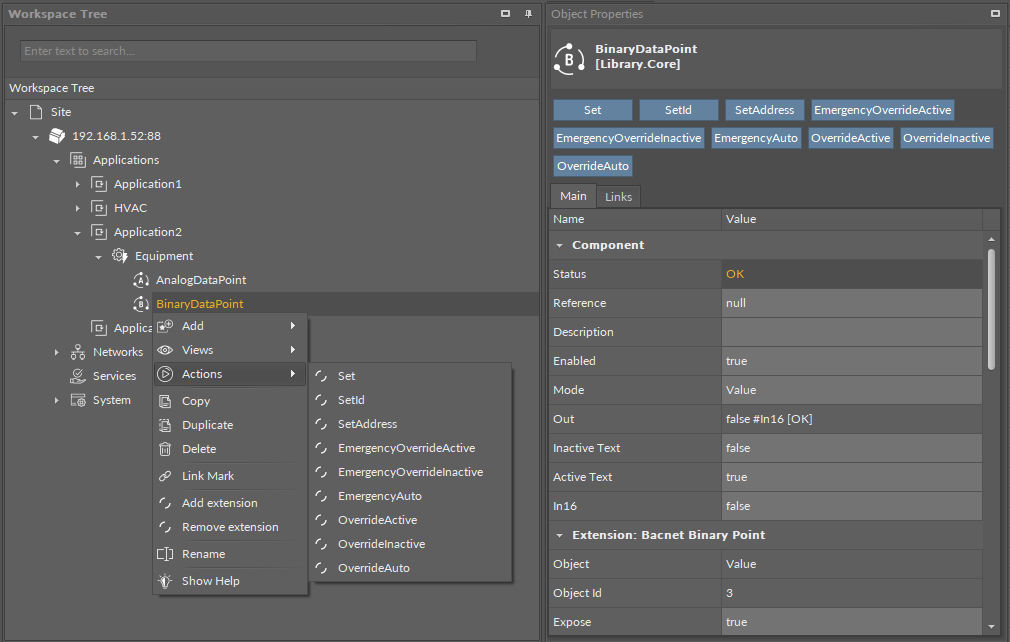Choose OverrideActive from the Actions submenu
Screen dimensions: 1010x642
[377, 520]
